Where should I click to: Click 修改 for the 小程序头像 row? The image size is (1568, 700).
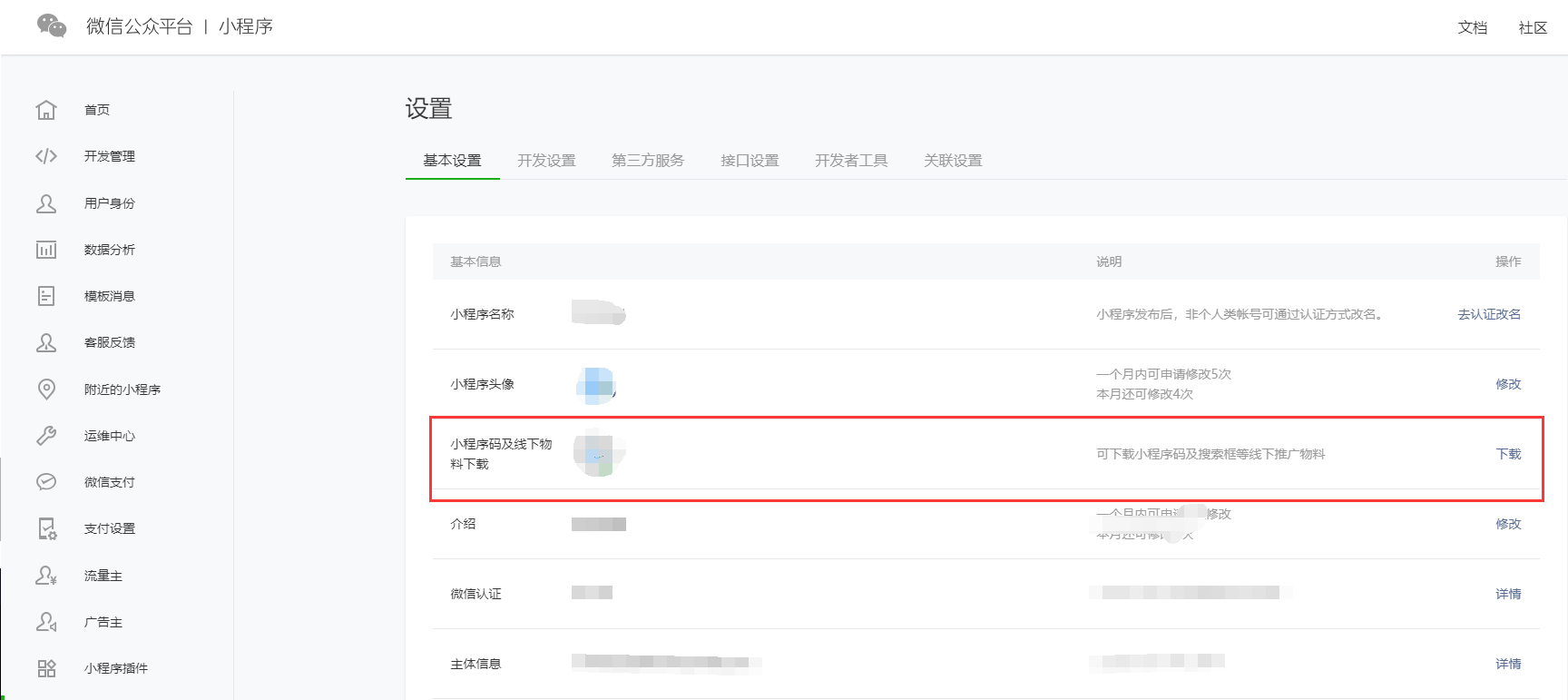(1508, 384)
